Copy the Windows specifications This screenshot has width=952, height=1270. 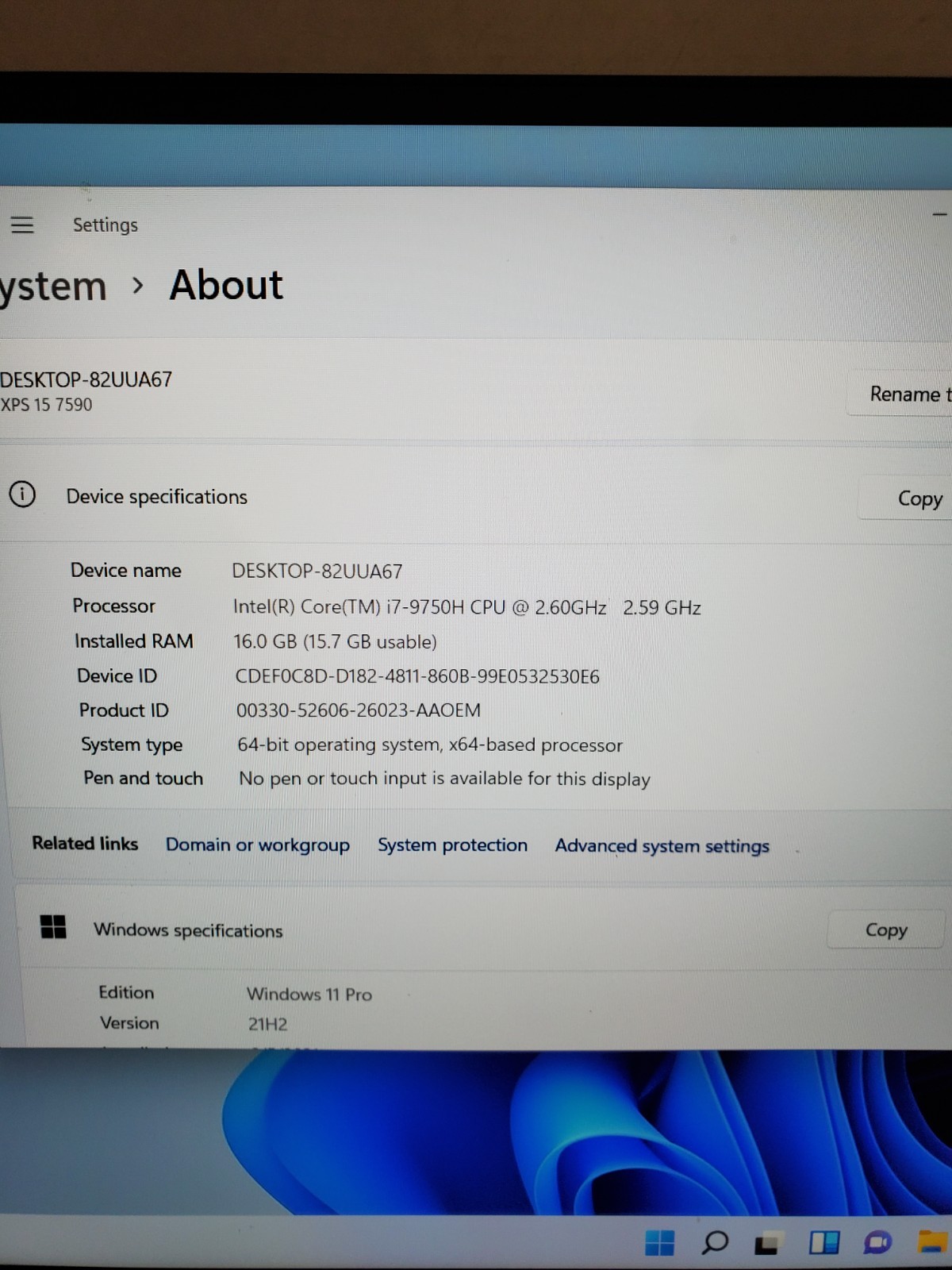pyautogui.click(x=885, y=929)
